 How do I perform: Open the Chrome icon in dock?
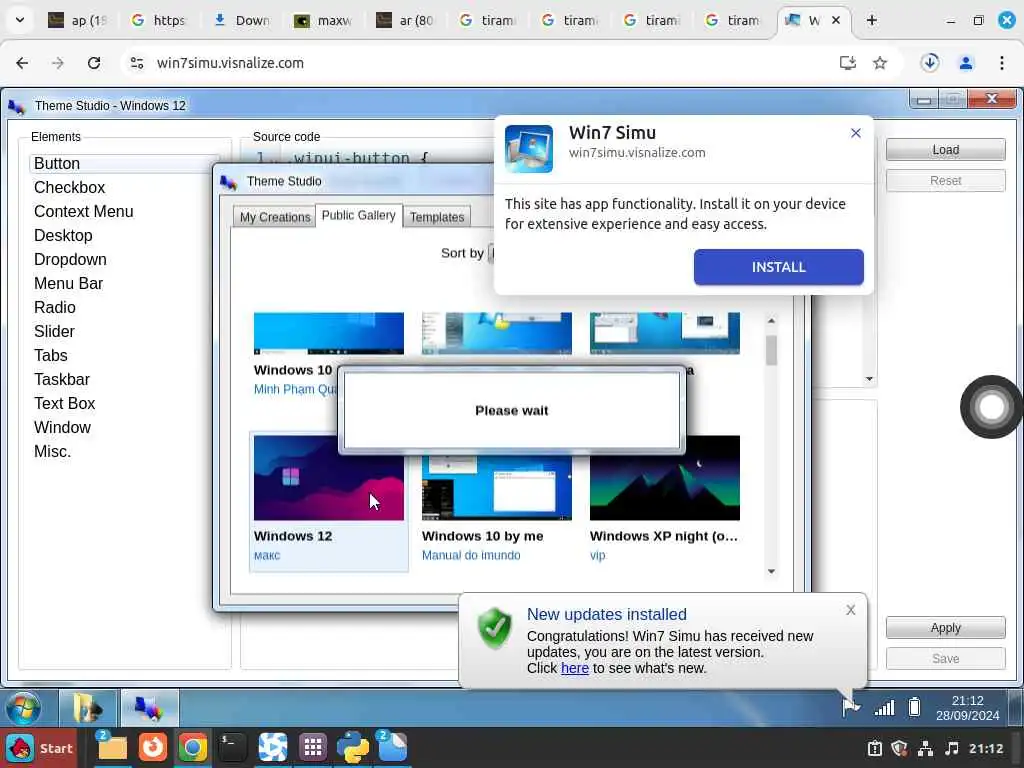[x=193, y=748]
